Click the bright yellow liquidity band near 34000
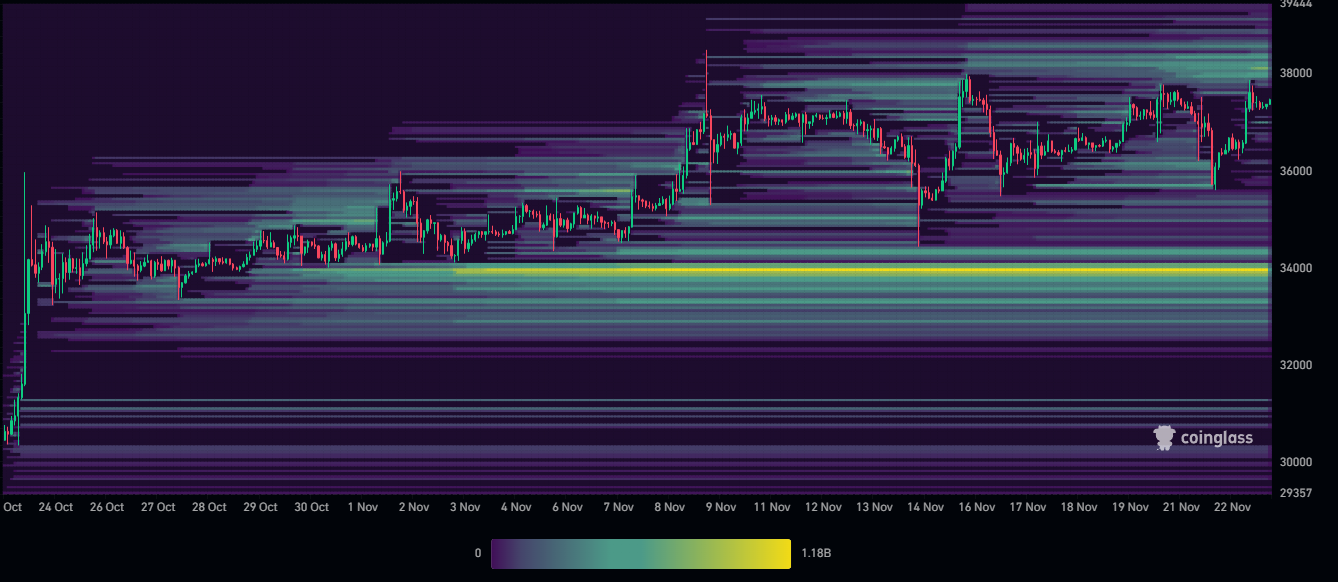The image size is (1338, 582). (860, 270)
